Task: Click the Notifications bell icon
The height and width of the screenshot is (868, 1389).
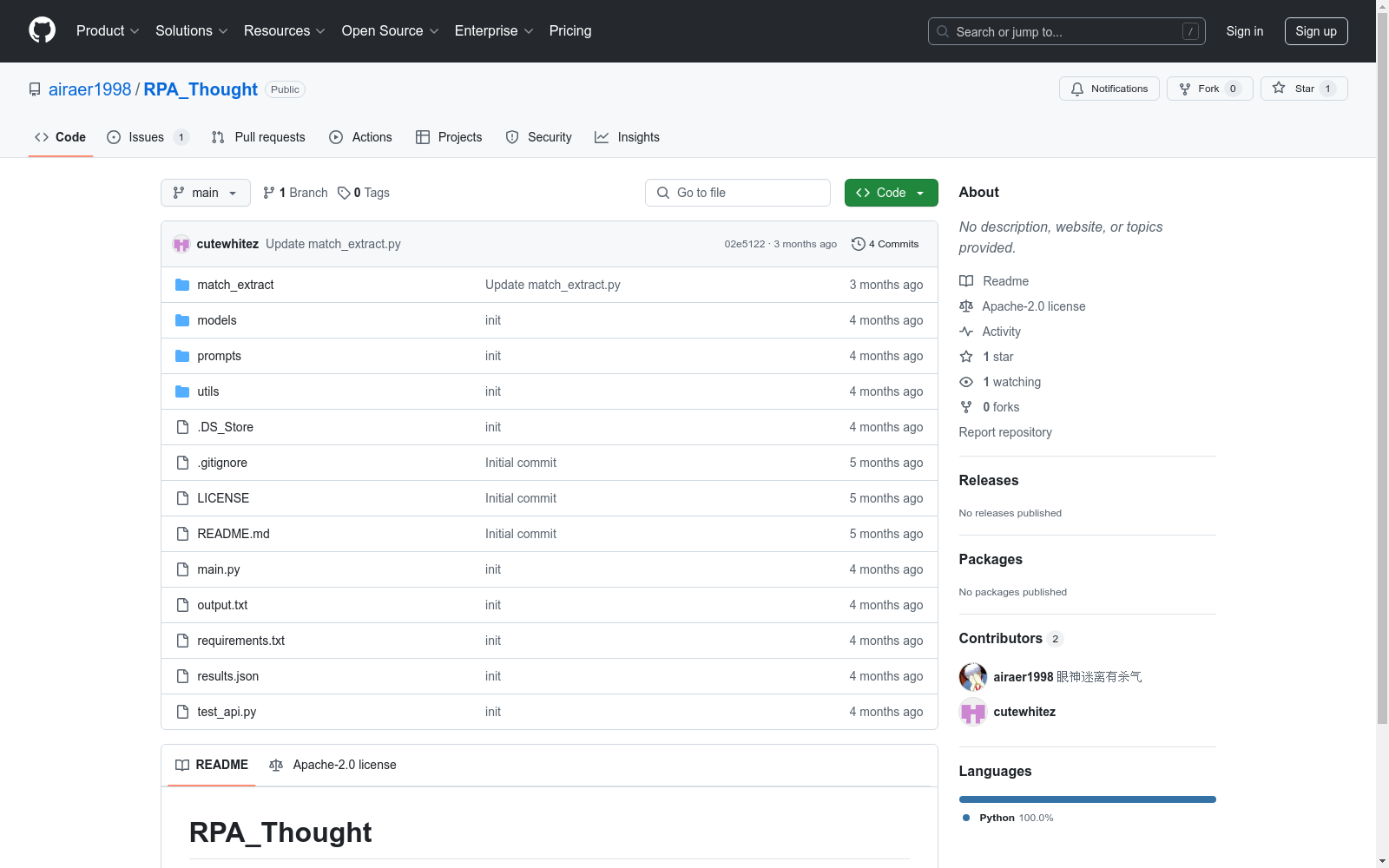Action: [1077, 89]
